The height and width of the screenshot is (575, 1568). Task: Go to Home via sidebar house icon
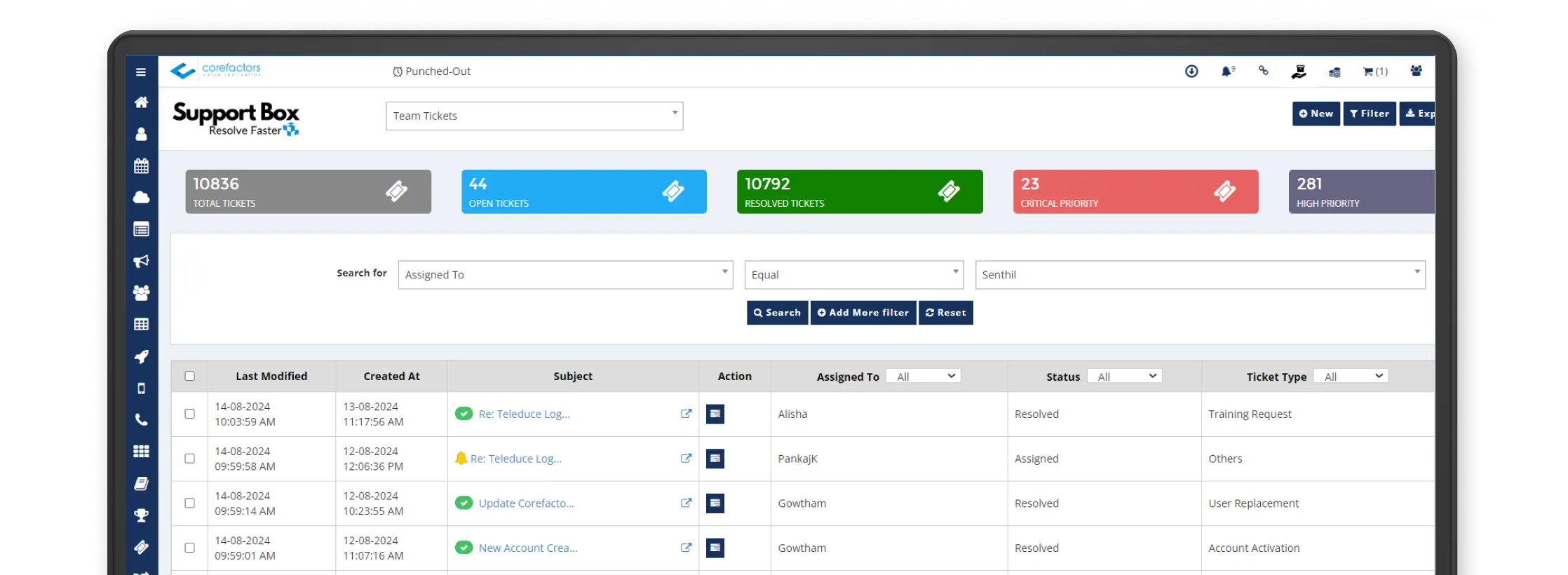coord(141,102)
